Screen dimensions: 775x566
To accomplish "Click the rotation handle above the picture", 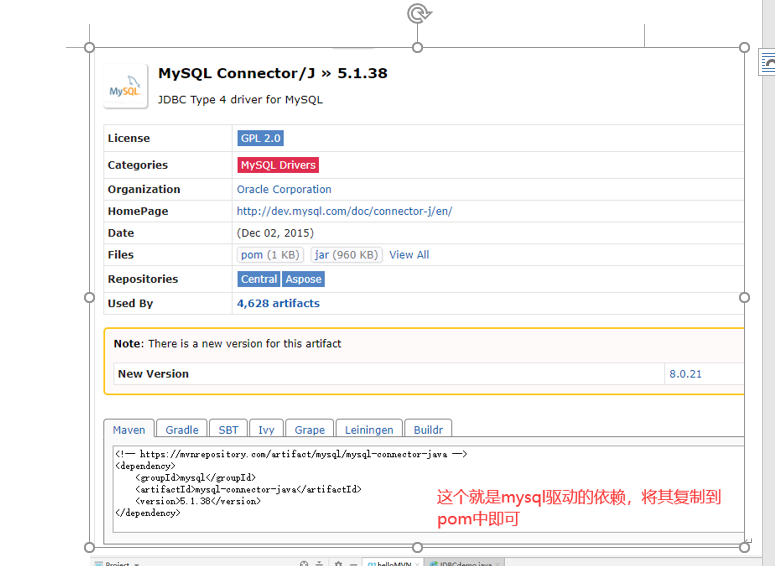I will (419, 13).
